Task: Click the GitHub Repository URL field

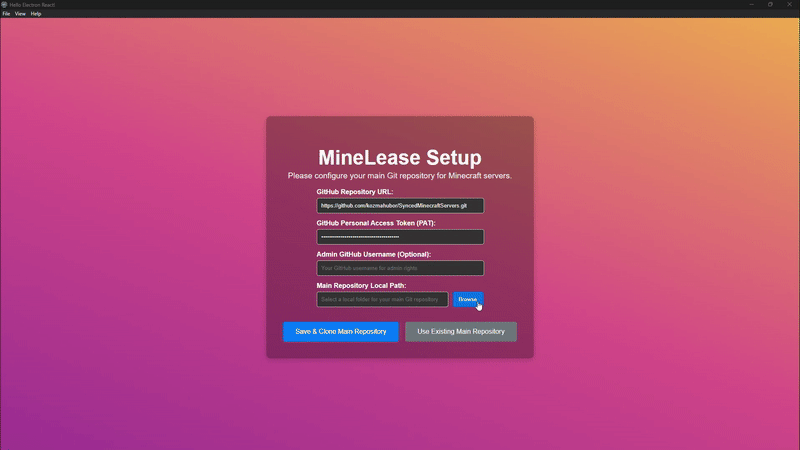Action: tap(400, 206)
